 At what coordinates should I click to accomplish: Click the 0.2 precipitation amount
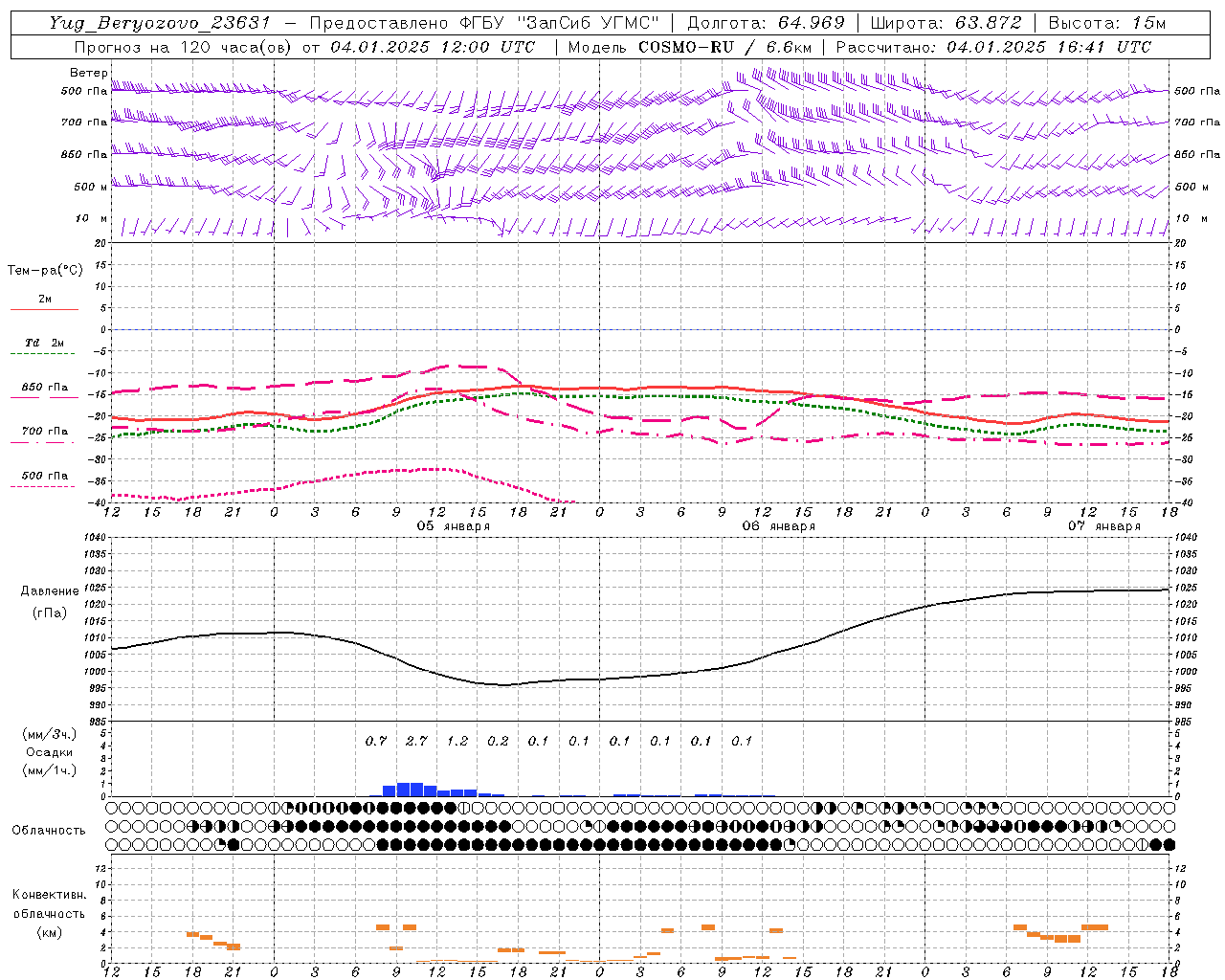(498, 741)
